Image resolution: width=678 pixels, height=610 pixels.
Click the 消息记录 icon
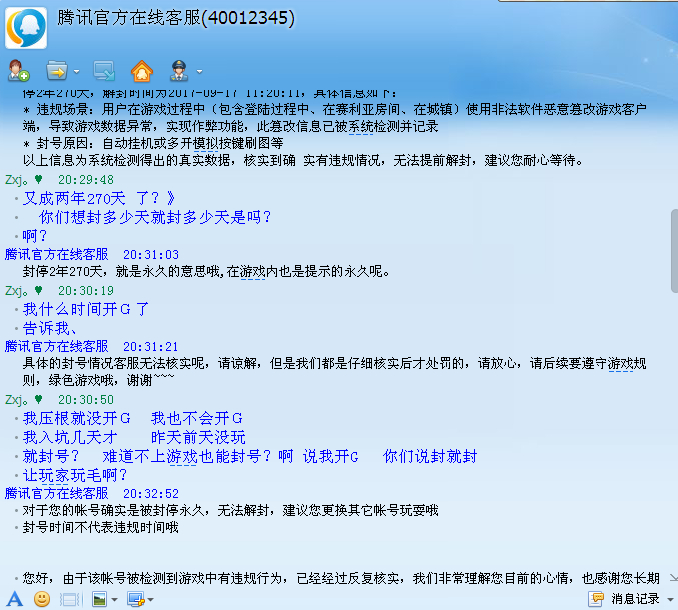[596, 599]
